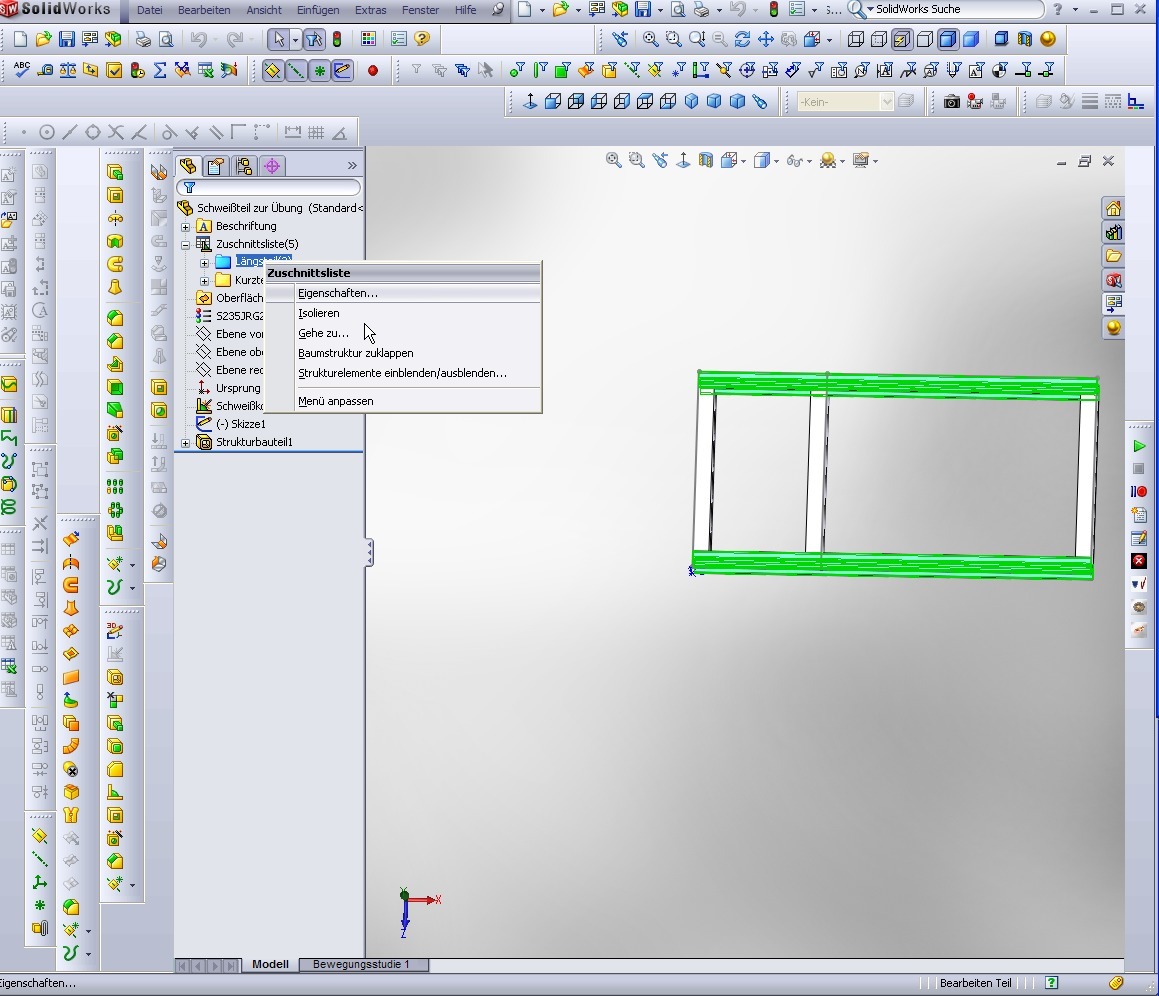1159x996 pixels.
Task: Select Ursprung in the feature tree
Action: (x=238, y=388)
